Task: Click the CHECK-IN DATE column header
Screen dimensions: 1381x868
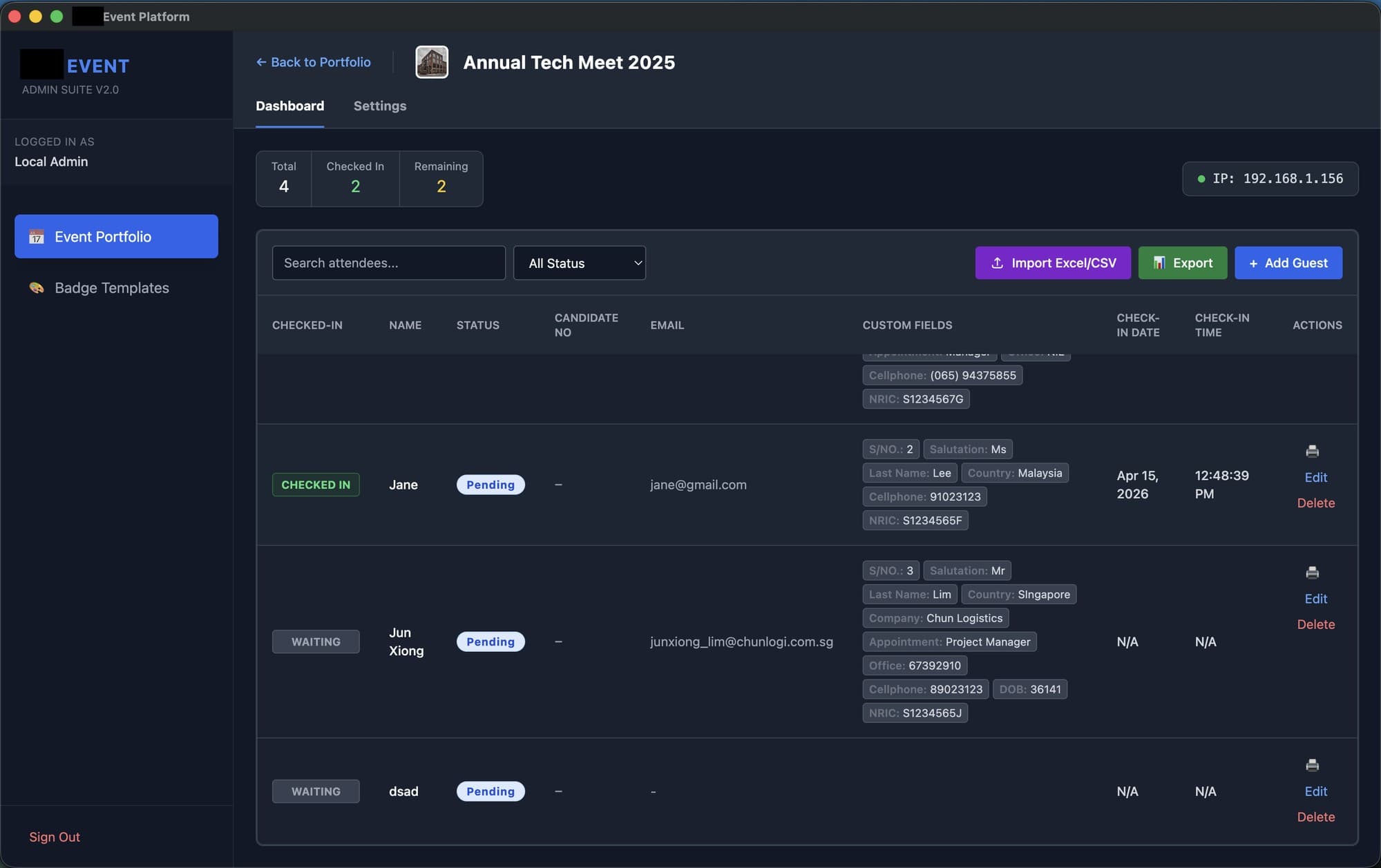Action: [x=1138, y=325]
